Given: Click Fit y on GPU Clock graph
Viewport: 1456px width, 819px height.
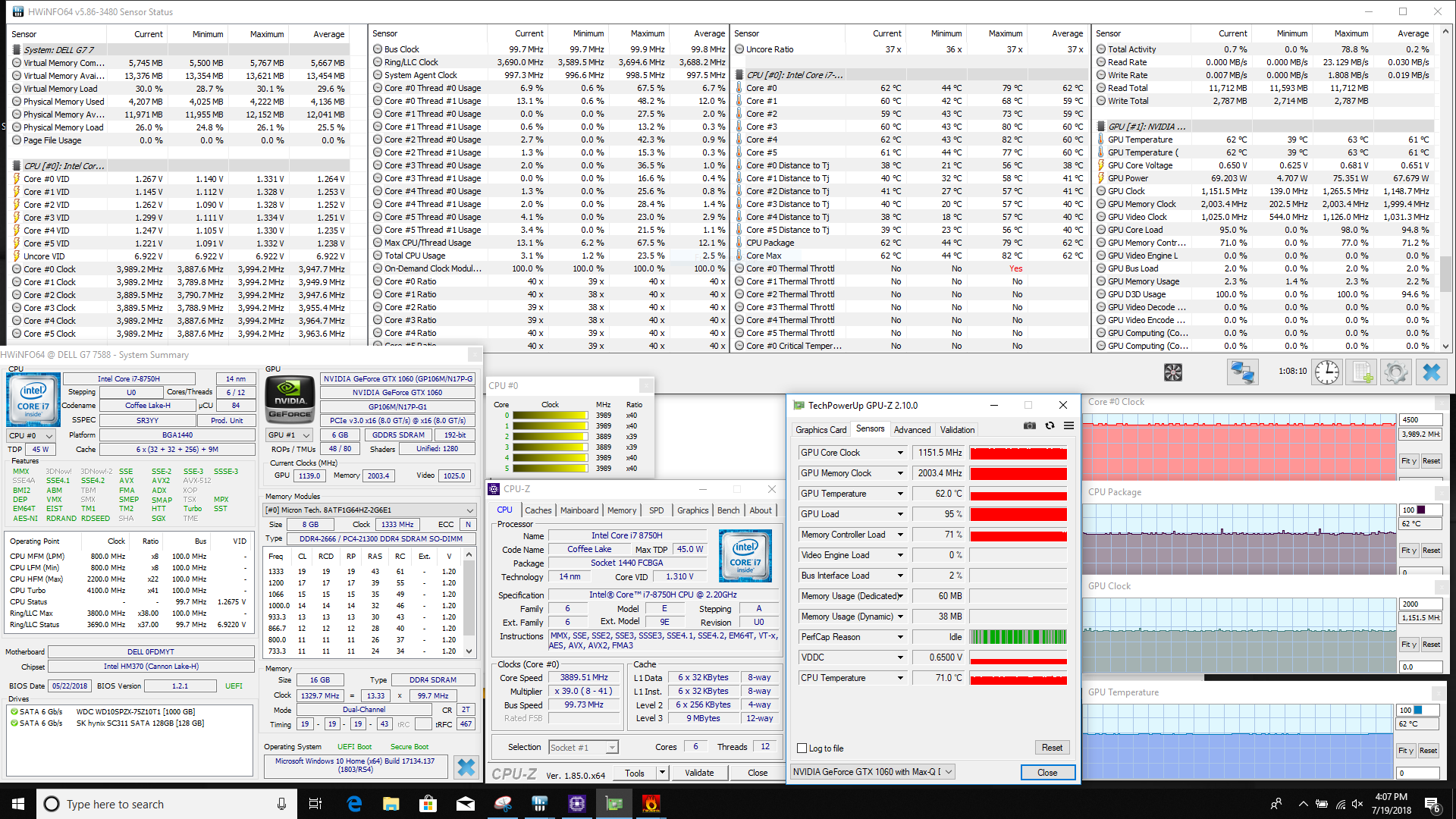Looking at the screenshot, I should pos(1408,645).
